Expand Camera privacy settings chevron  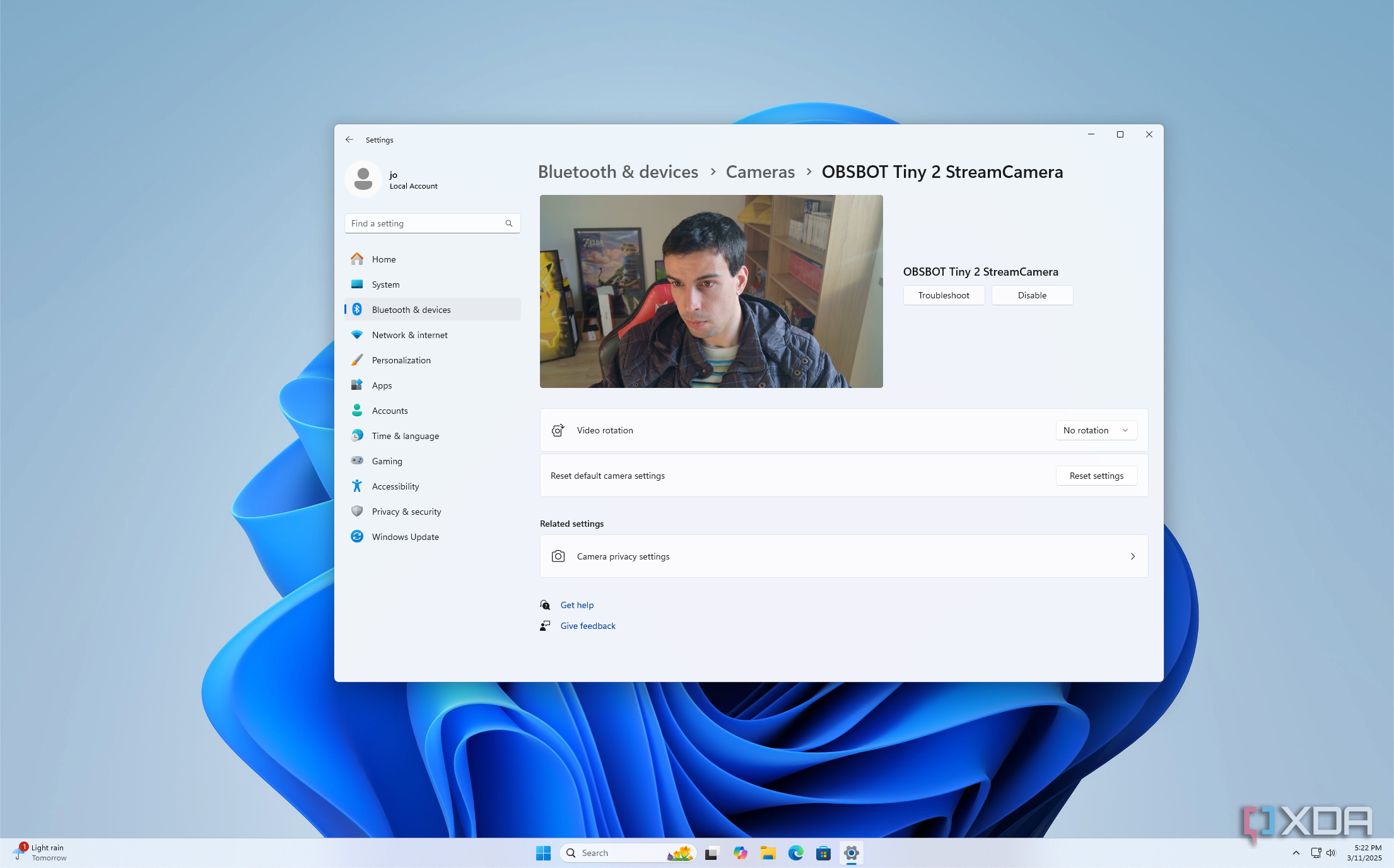pyautogui.click(x=1132, y=556)
